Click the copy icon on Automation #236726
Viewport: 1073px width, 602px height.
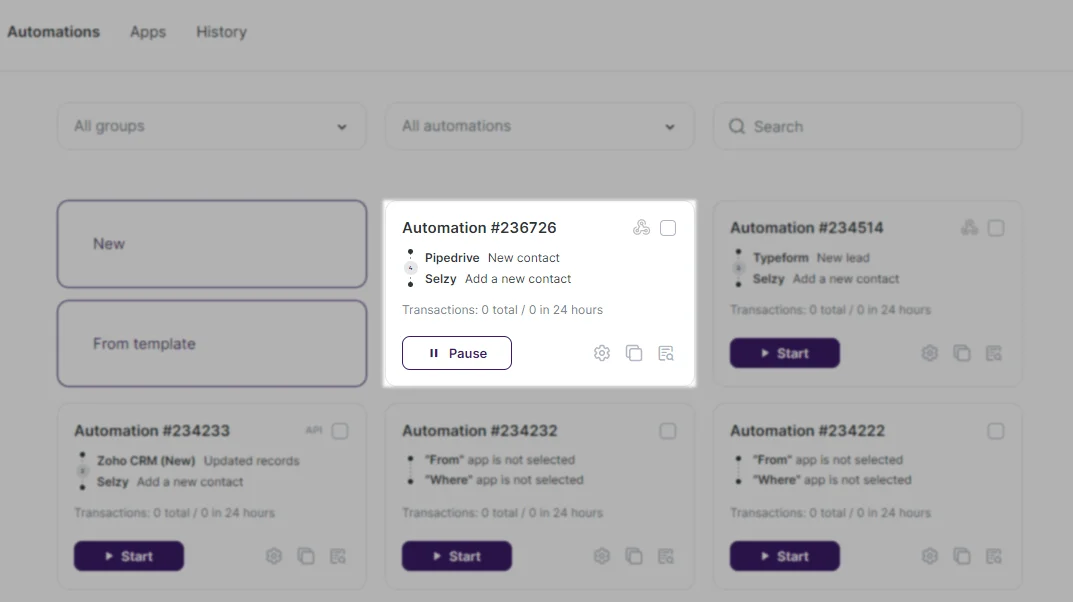tap(634, 353)
